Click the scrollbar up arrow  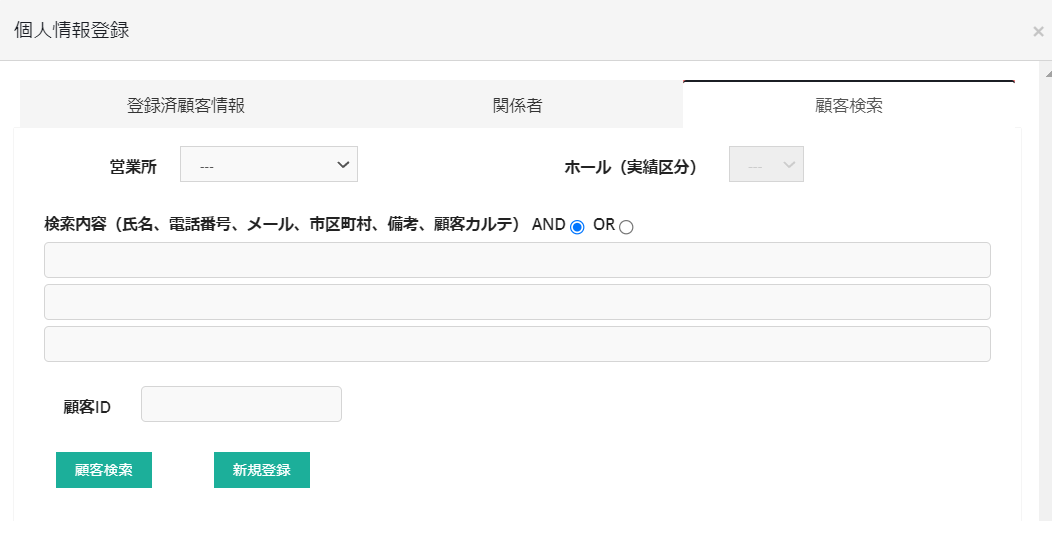[x=1048, y=74]
